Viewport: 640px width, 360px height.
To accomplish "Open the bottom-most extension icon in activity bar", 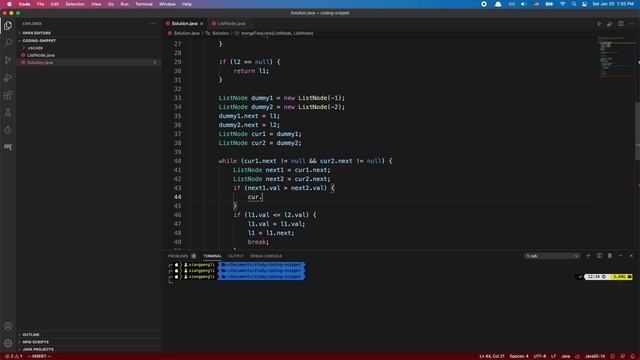I will pos(8,147).
